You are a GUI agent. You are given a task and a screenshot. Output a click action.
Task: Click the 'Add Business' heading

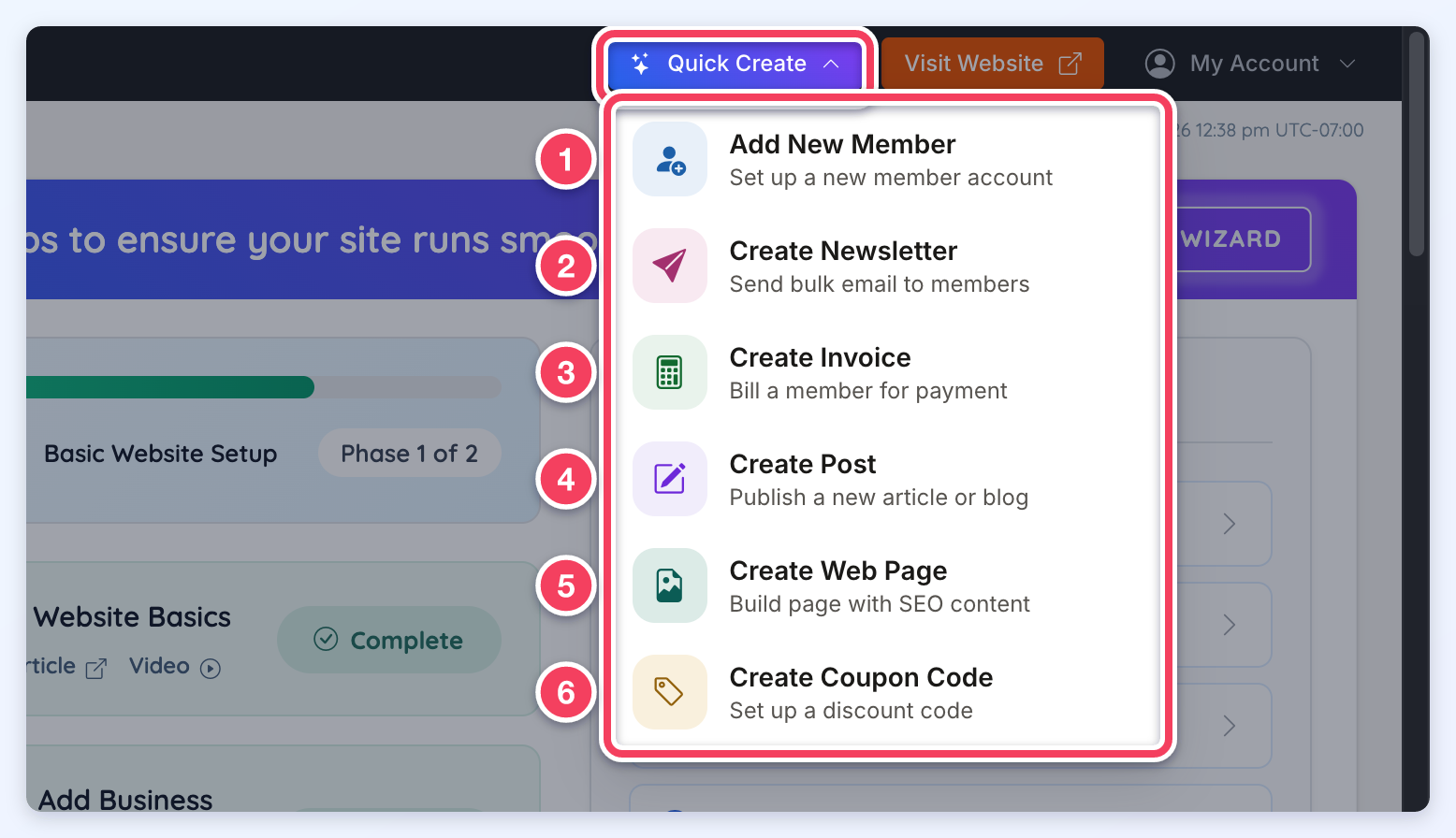point(125,800)
